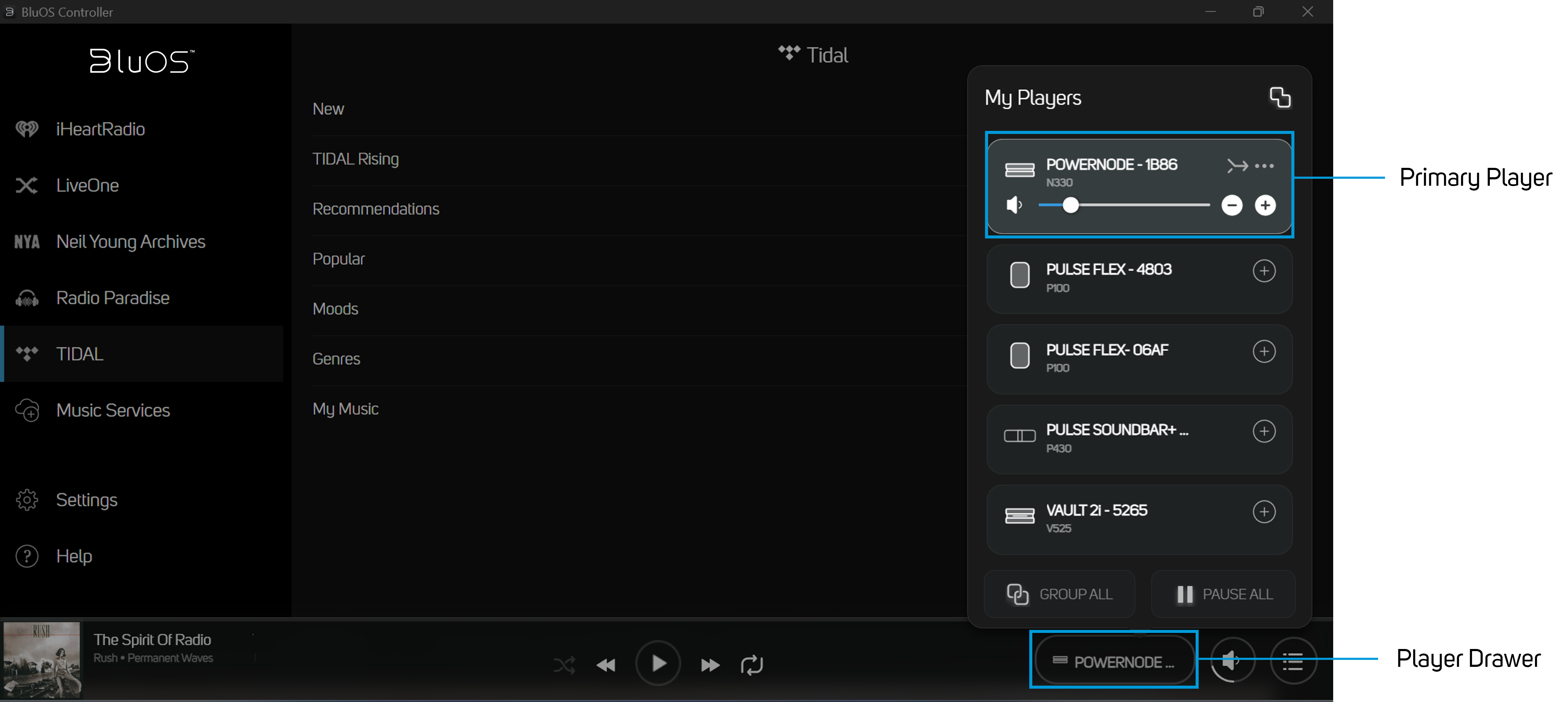This screenshot has width=1568, height=702.
Task: Click GROUP ALL button
Action: (x=1059, y=594)
